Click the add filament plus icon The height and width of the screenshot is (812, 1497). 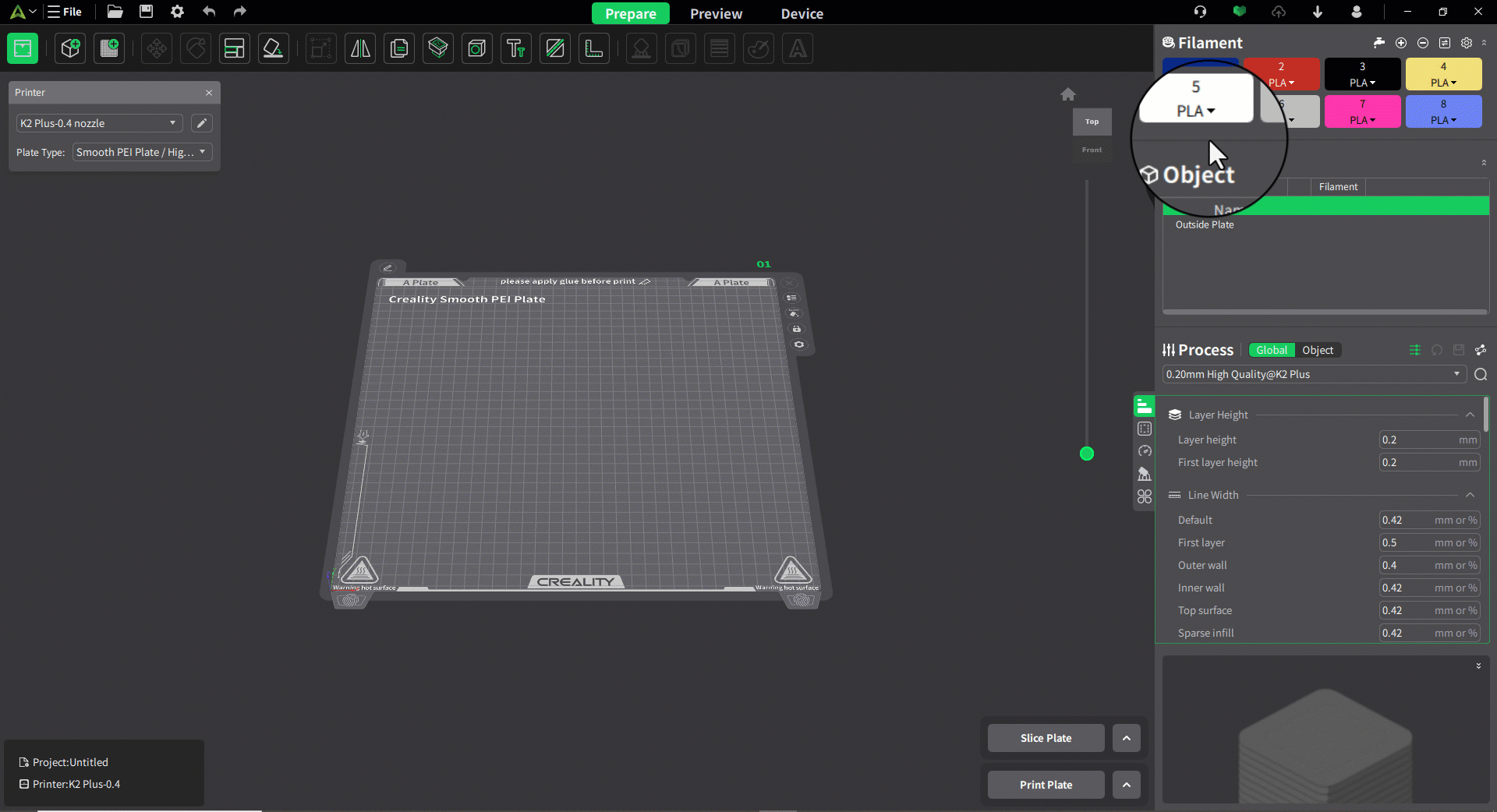(1401, 43)
